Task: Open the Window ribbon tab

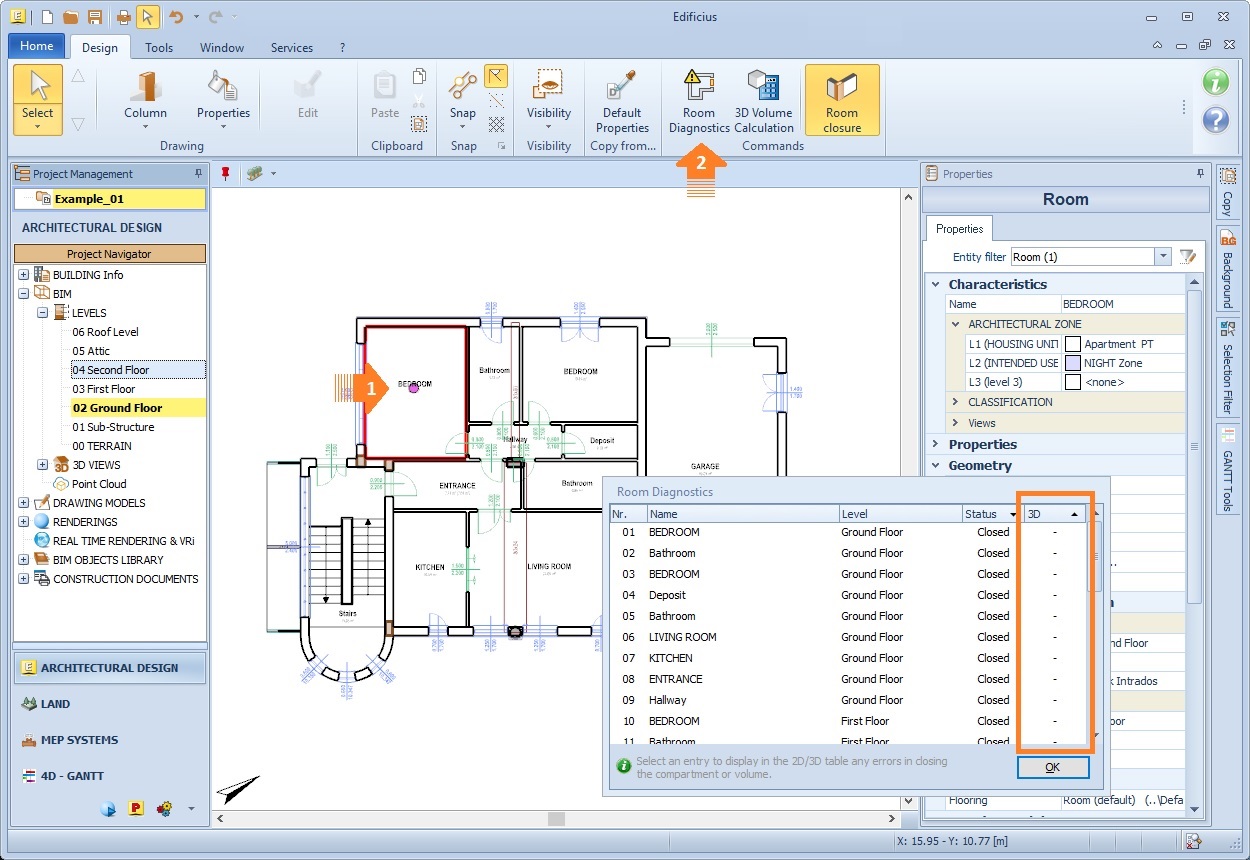Action: (221, 47)
